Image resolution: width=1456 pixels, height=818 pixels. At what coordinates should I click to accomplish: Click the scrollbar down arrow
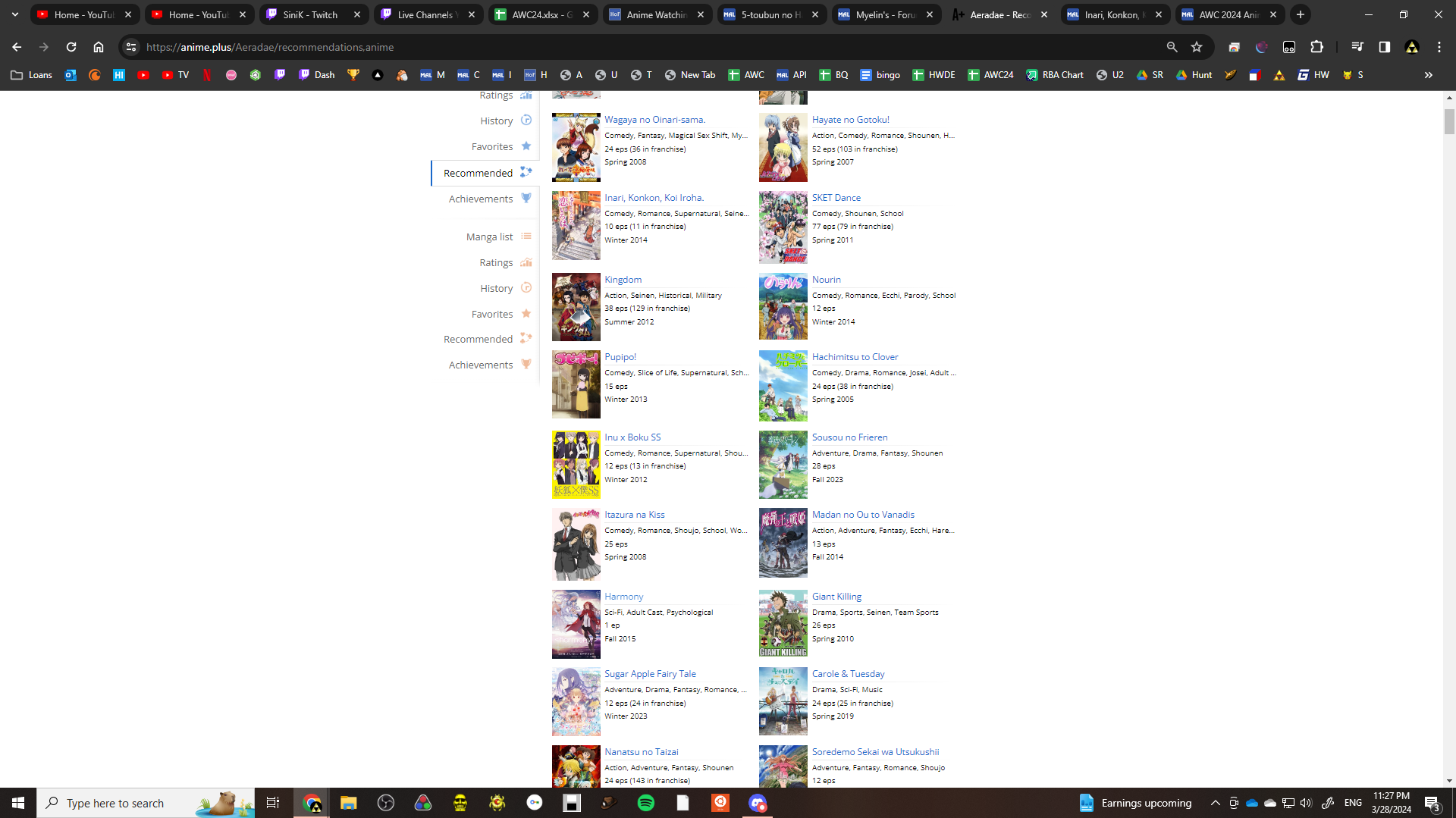[x=1449, y=781]
